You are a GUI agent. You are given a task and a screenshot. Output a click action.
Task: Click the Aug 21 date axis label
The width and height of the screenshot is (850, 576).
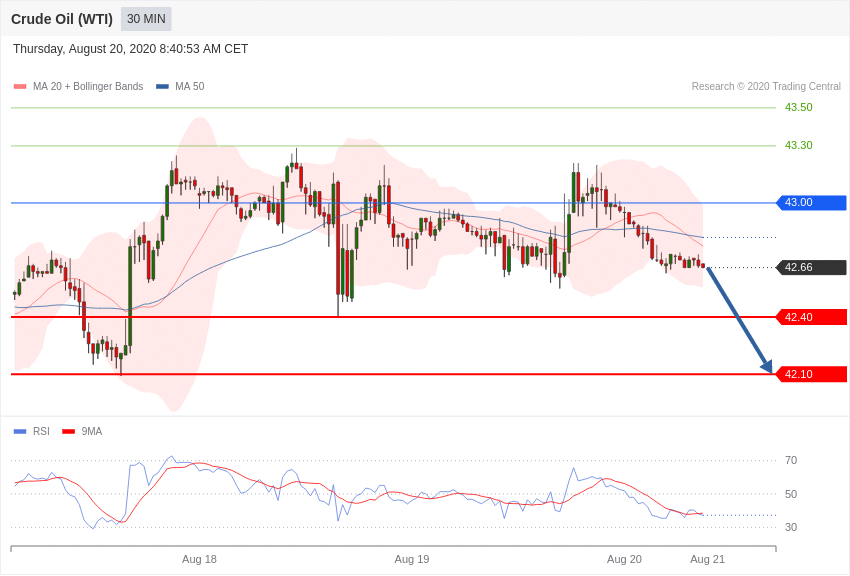pyautogui.click(x=707, y=559)
